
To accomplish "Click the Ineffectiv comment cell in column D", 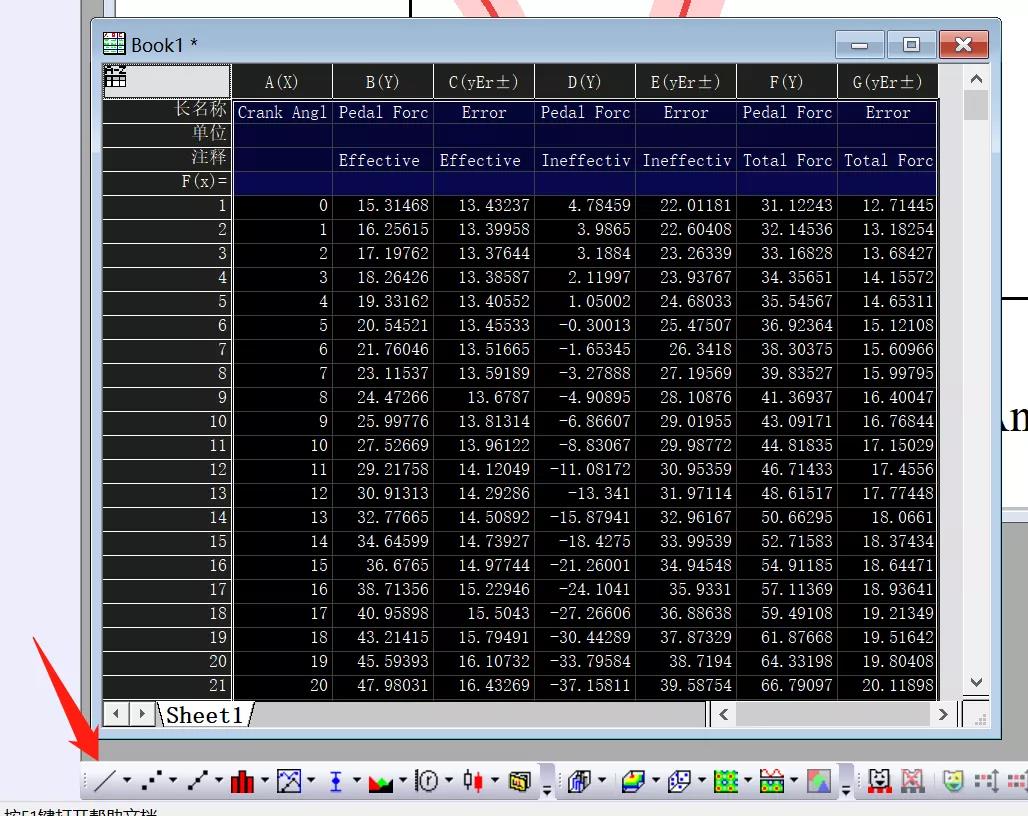I will 585,161.
